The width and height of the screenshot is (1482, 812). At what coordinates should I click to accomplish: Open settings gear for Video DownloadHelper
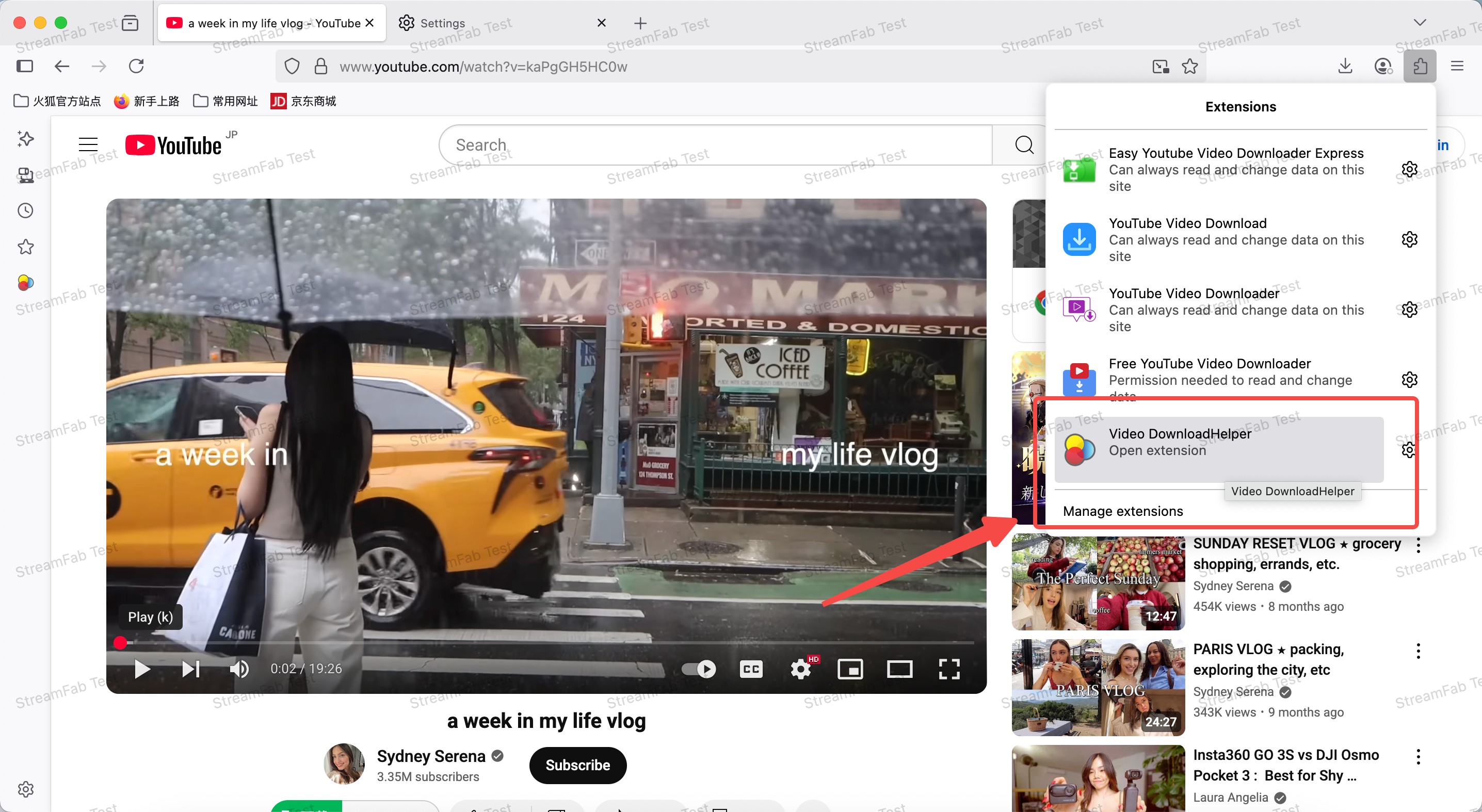[1410, 450]
